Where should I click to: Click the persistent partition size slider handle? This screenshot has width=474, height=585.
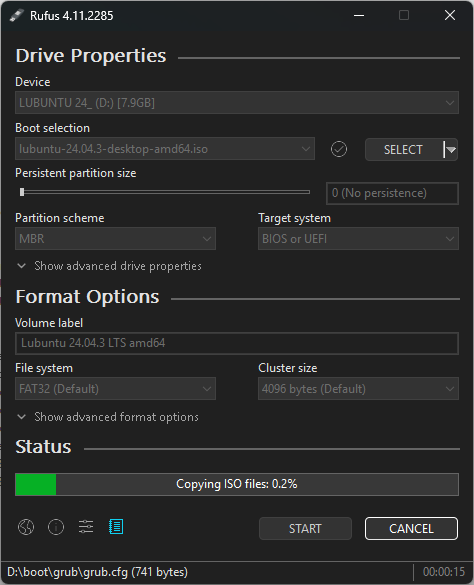[x=22, y=192]
